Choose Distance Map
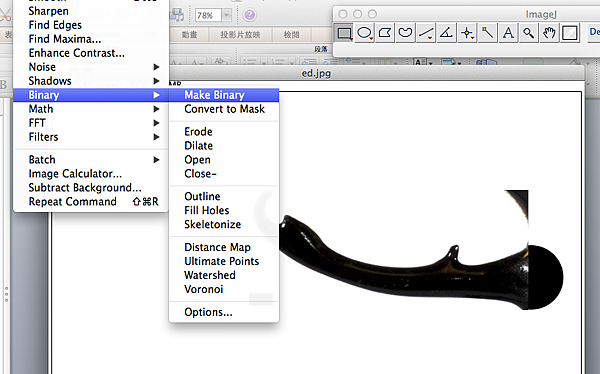Viewport: 600px width, 374px height. (224, 247)
